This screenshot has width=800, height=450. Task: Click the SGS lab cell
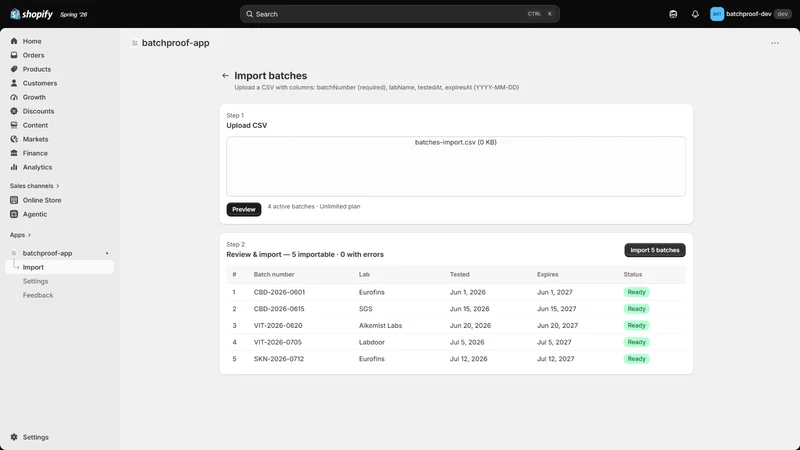coord(365,309)
